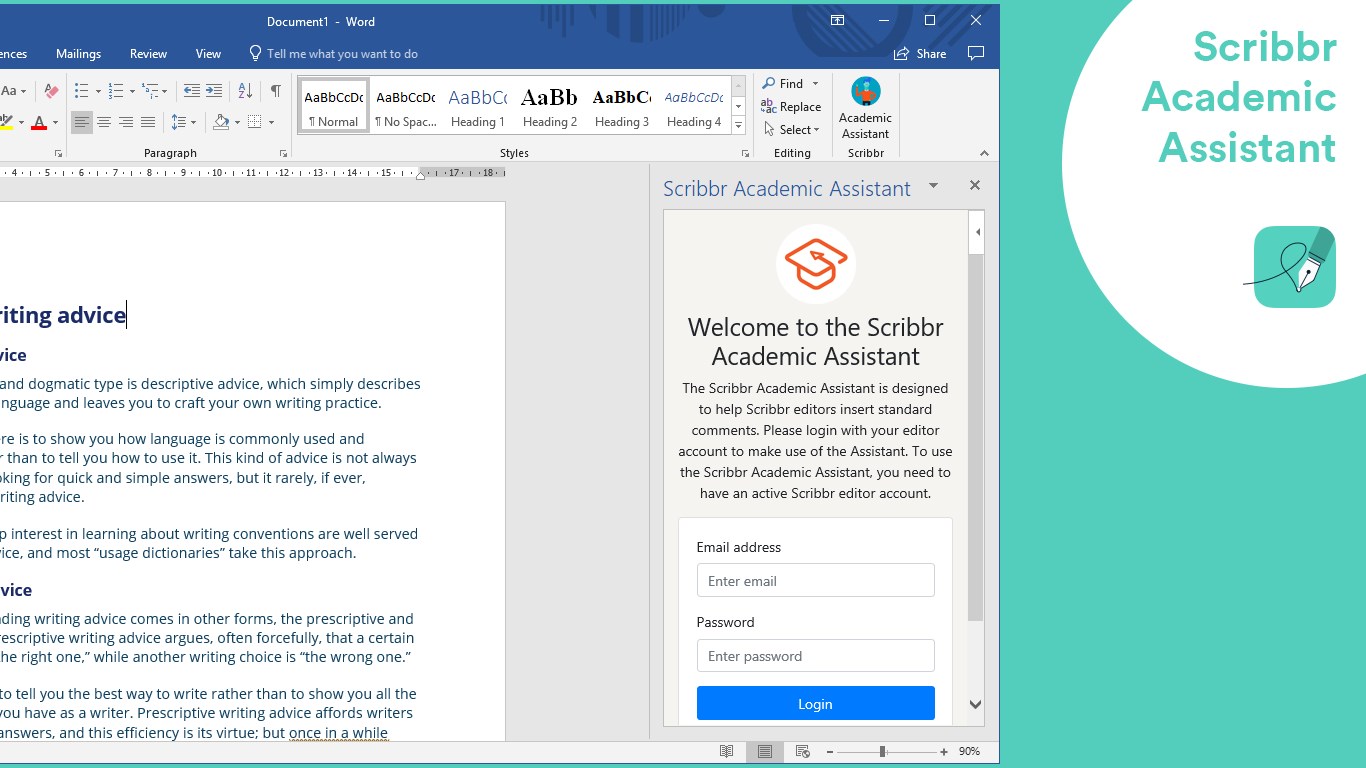Apply the Heading 3 style
Image resolution: width=1366 pixels, height=768 pixels.
[x=621, y=106]
